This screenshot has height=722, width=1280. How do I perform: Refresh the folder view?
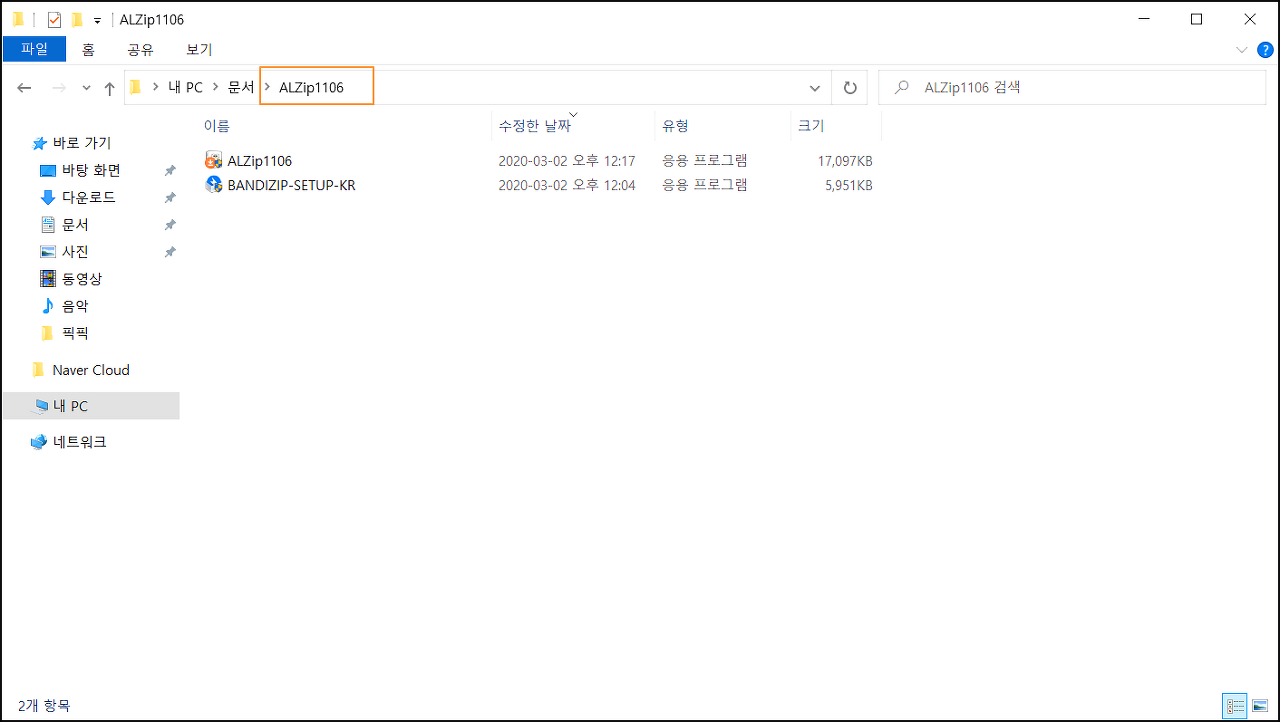pyautogui.click(x=850, y=88)
